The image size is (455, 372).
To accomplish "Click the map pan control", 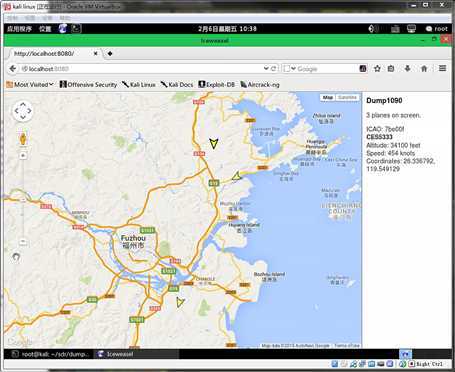I will [23, 111].
